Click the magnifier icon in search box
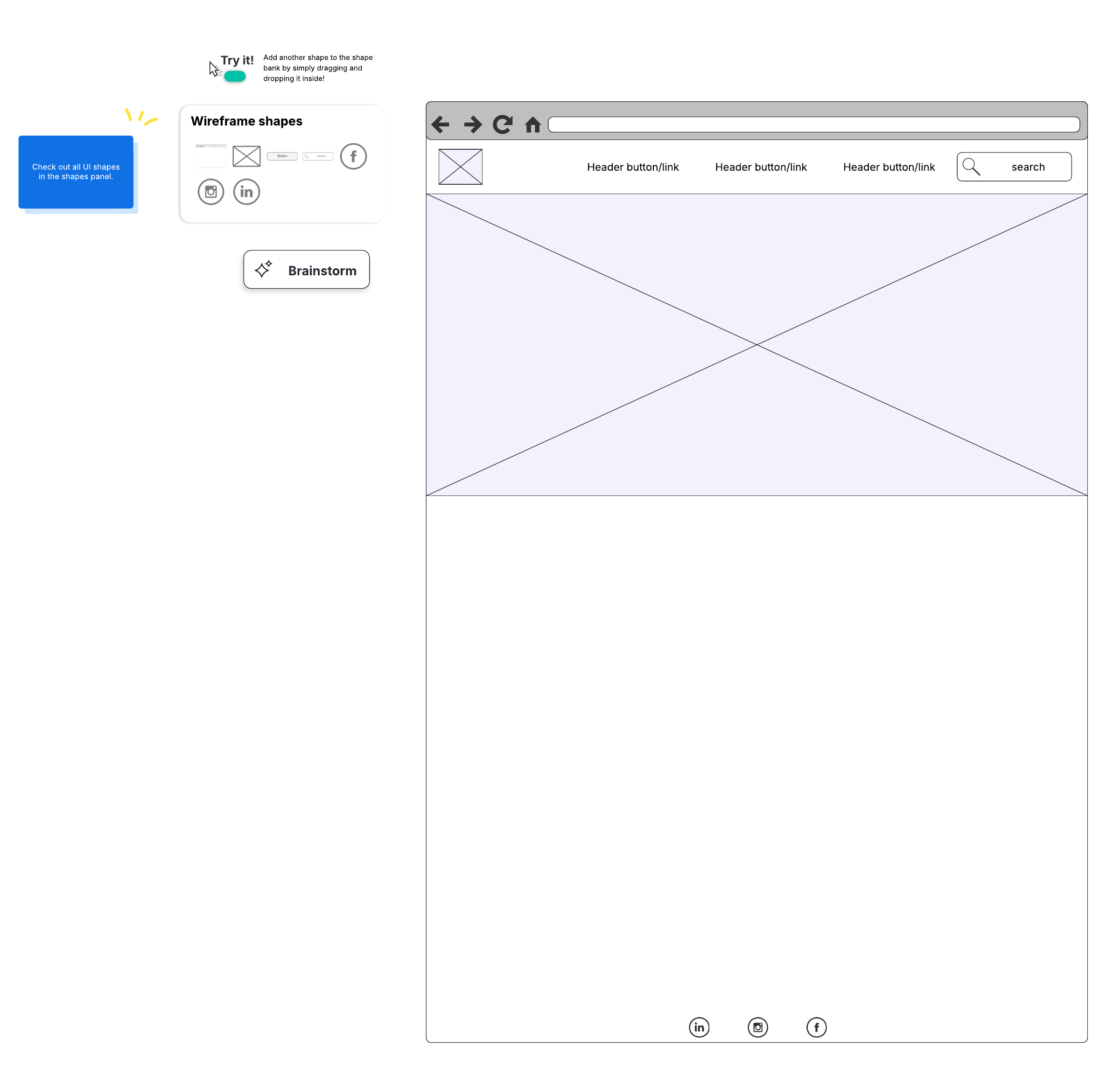1120x1081 pixels. pos(971,167)
